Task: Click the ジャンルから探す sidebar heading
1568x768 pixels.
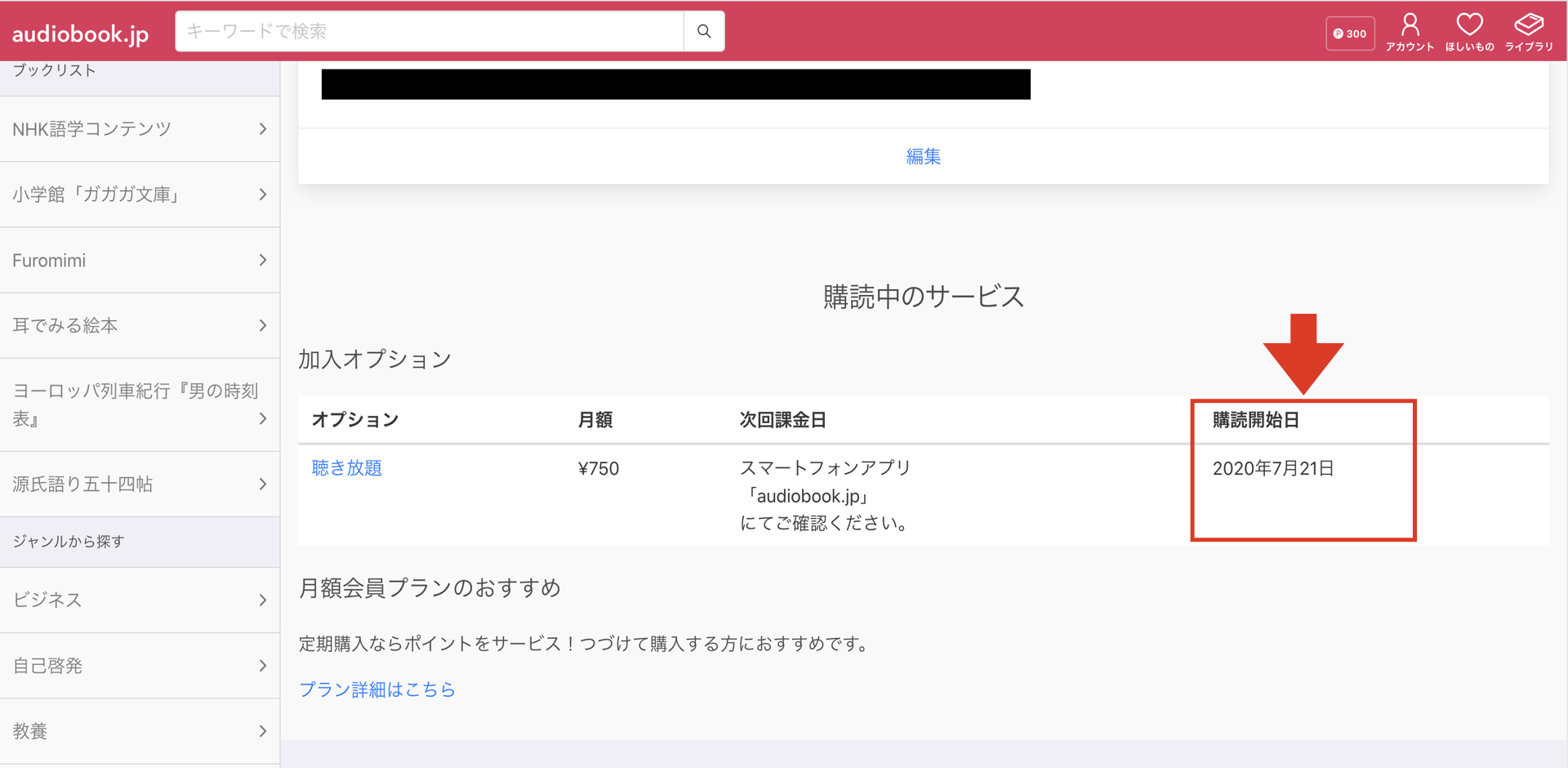Action: coord(69,541)
